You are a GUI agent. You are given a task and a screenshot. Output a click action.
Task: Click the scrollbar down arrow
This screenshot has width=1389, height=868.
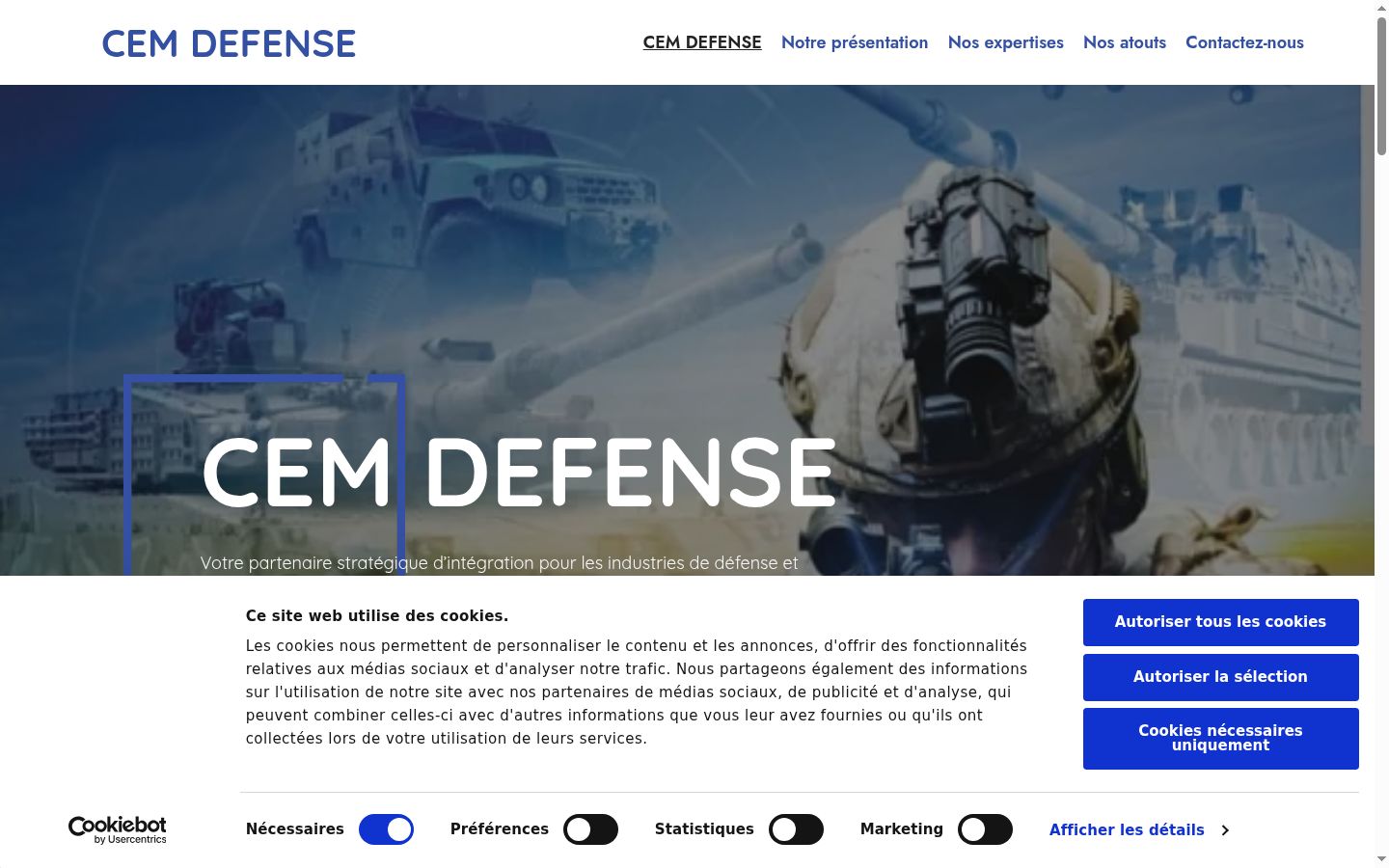tap(1381, 858)
